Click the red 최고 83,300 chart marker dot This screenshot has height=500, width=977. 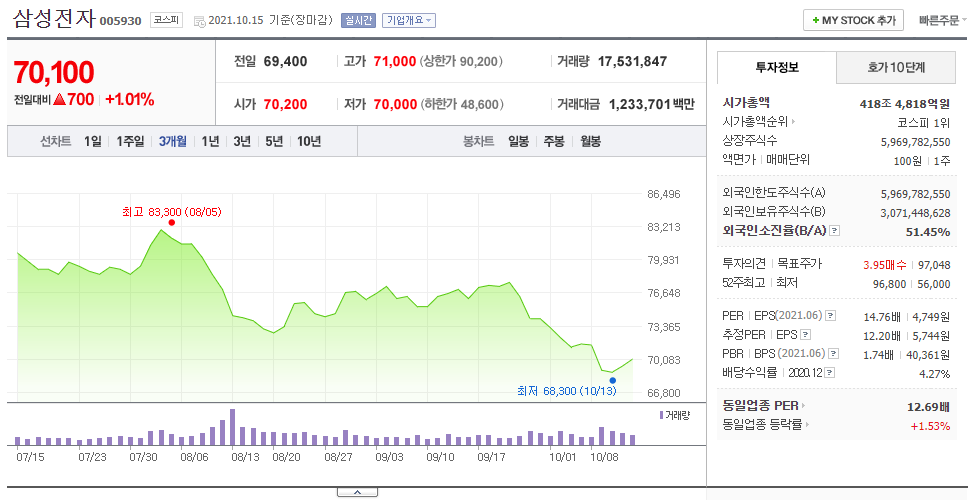[171, 223]
